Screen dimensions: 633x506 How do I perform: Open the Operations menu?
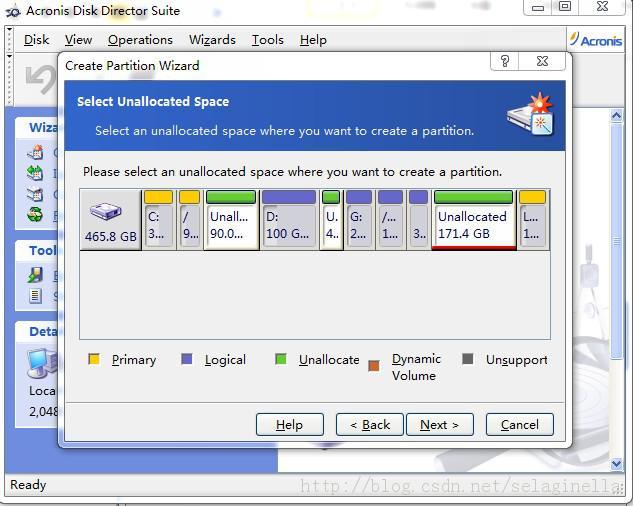point(140,40)
